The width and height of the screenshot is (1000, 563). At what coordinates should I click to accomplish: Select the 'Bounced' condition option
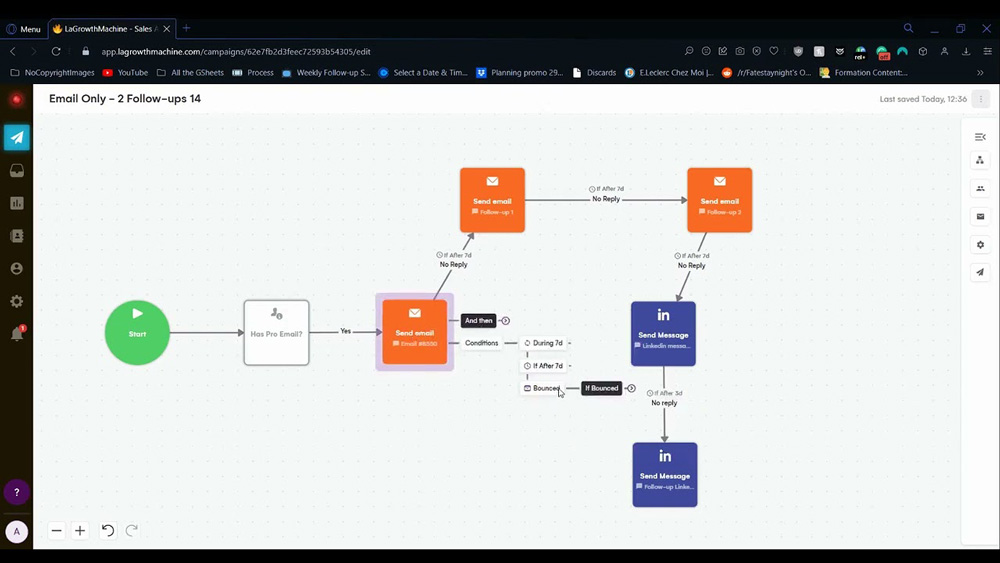[545, 388]
